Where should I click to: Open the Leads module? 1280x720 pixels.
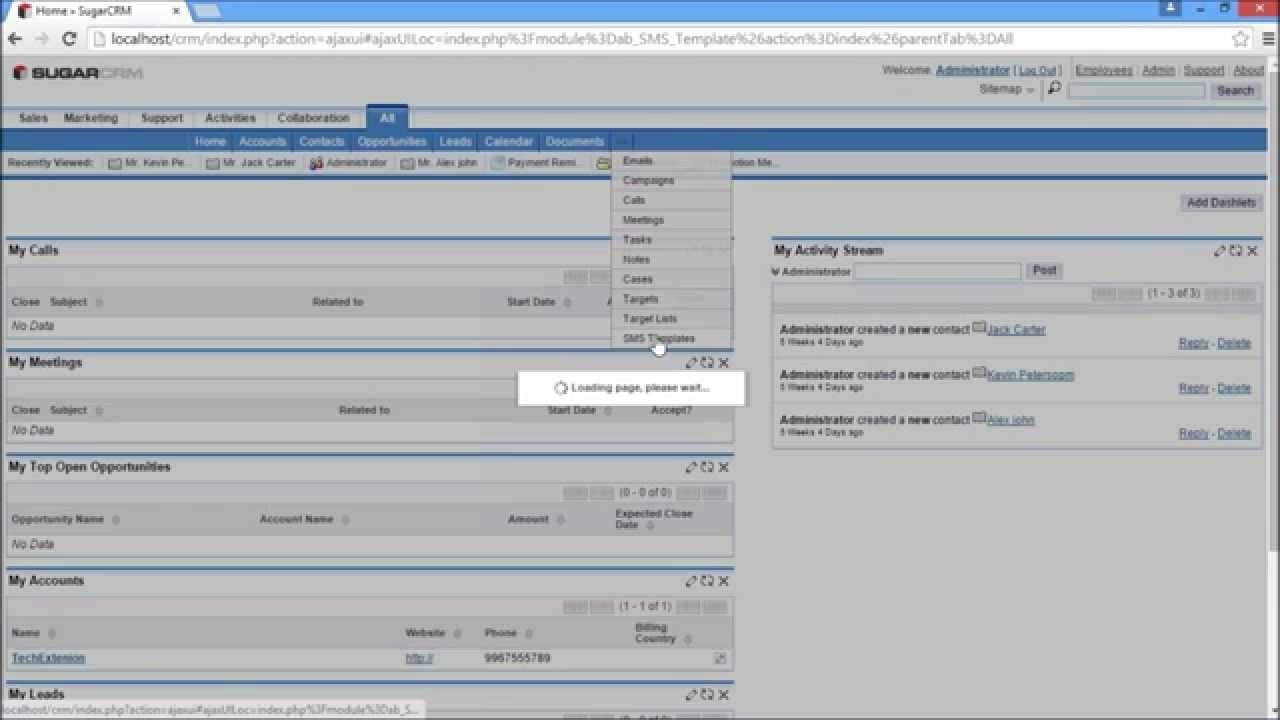pyautogui.click(x=455, y=142)
